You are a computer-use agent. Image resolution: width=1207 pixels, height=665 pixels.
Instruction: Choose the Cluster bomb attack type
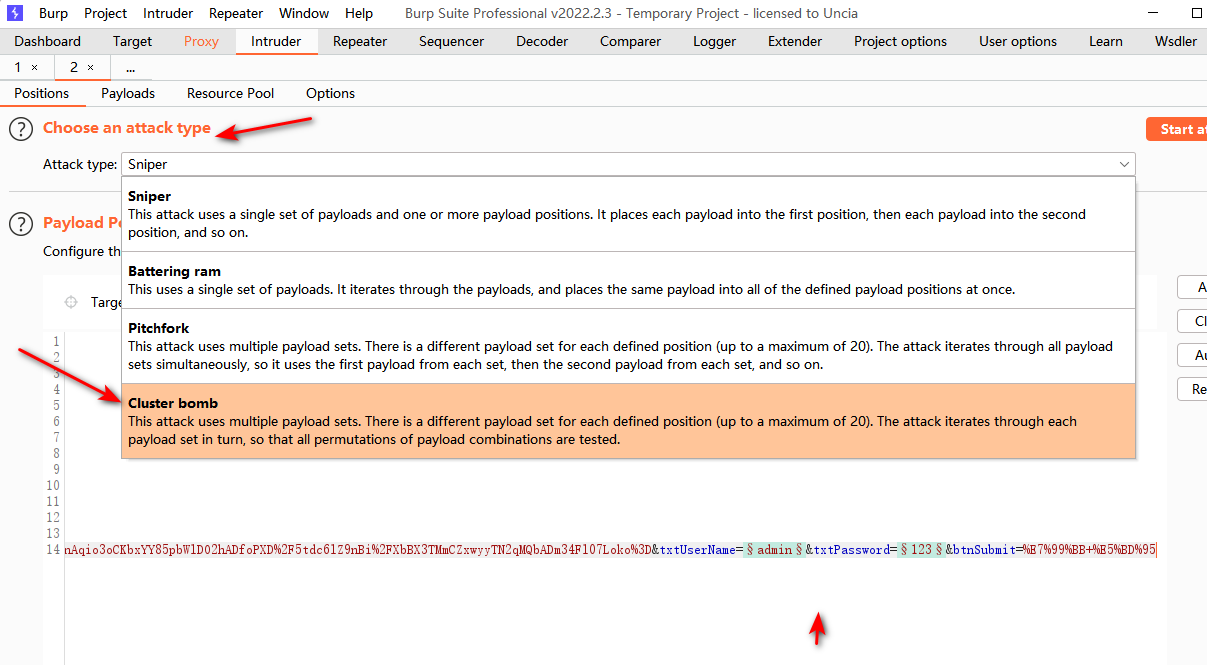pyautogui.click(x=628, y=421)
